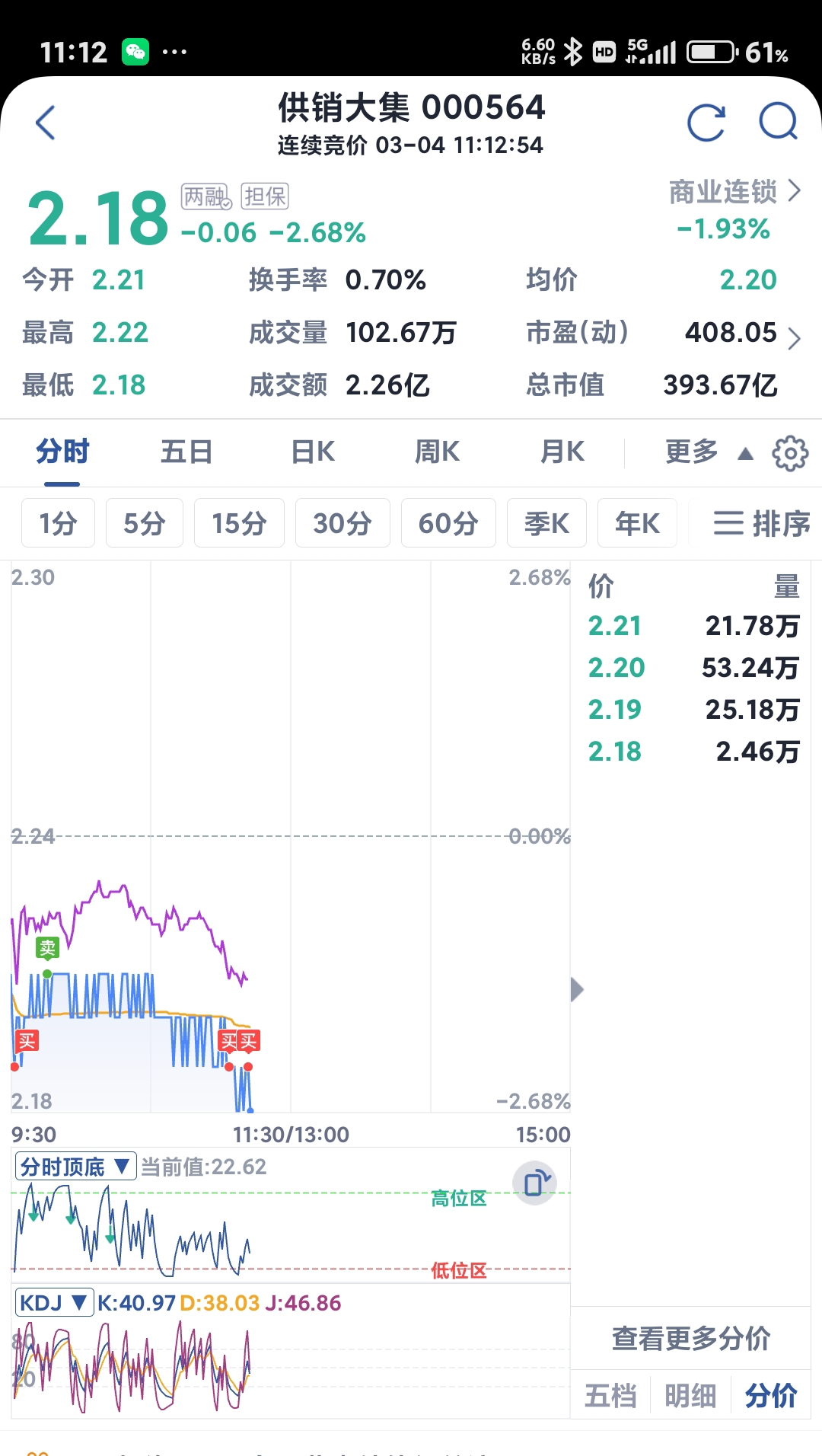Switch to the 五档 tab
This screenshot has height=1456, width=822.
[x=610, y=1396]
